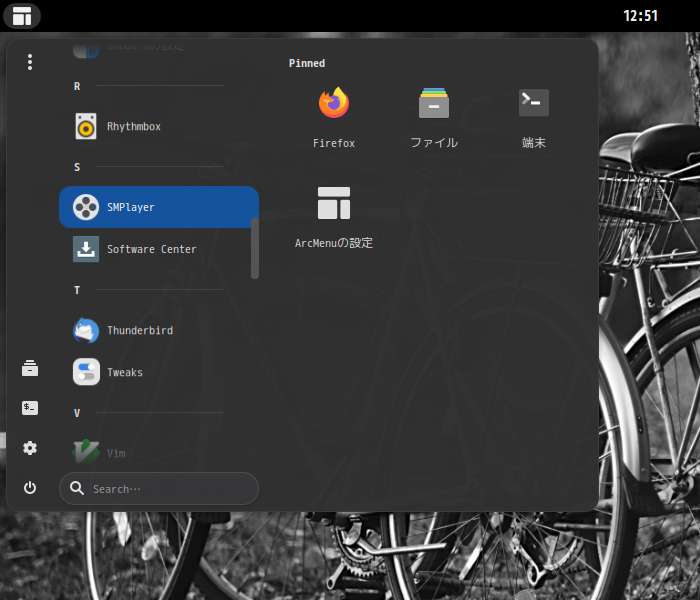Click the sidebar files shortcut icon
Image resolution: width=700 pixels, height=600 pixels.
pyautogui.click(x=30, y=368)
